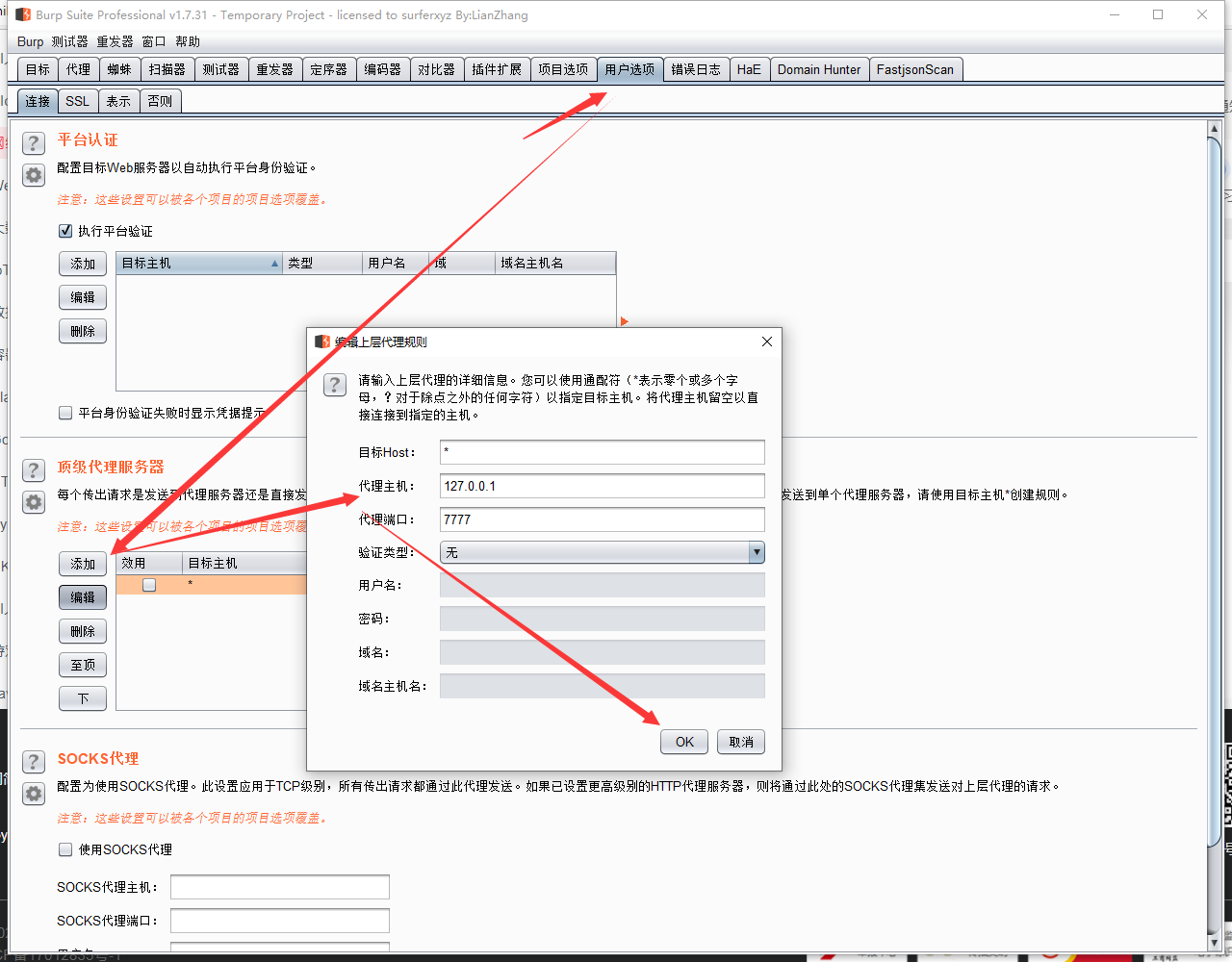
Task: Switch to the 扫描器 tab
Action: (167, 69)
